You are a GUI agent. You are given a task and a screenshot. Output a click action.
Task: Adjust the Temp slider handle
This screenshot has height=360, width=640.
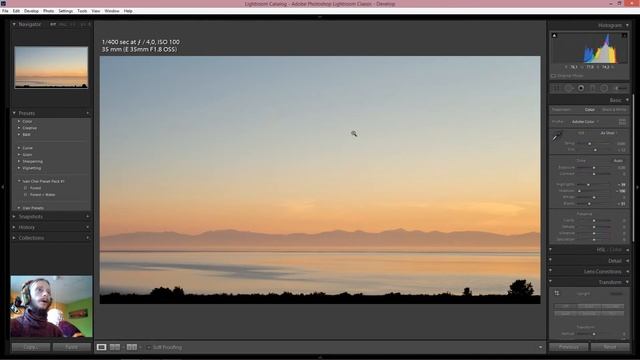(589, 144)
